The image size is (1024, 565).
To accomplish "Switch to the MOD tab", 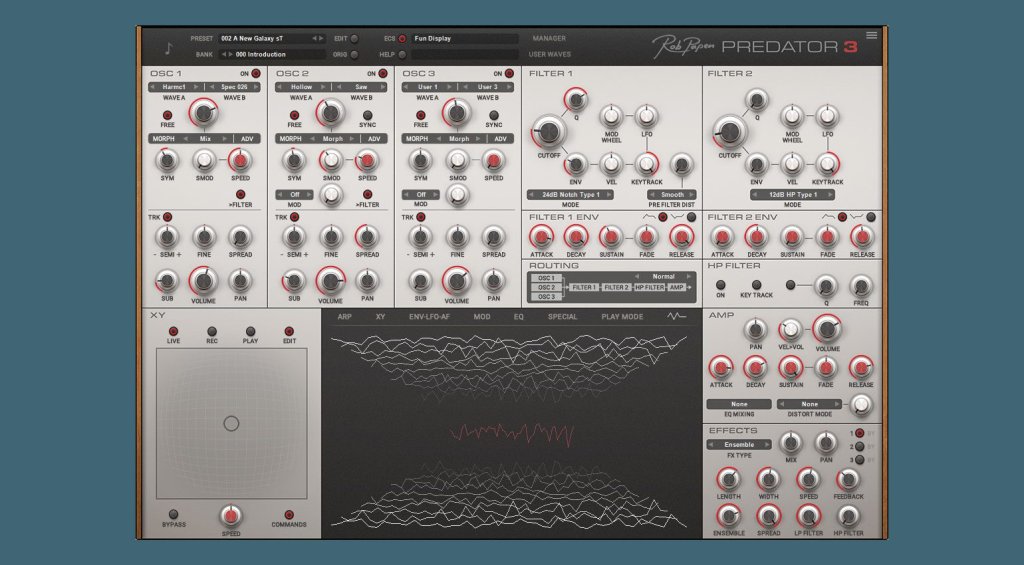I will tap(482, 317).
